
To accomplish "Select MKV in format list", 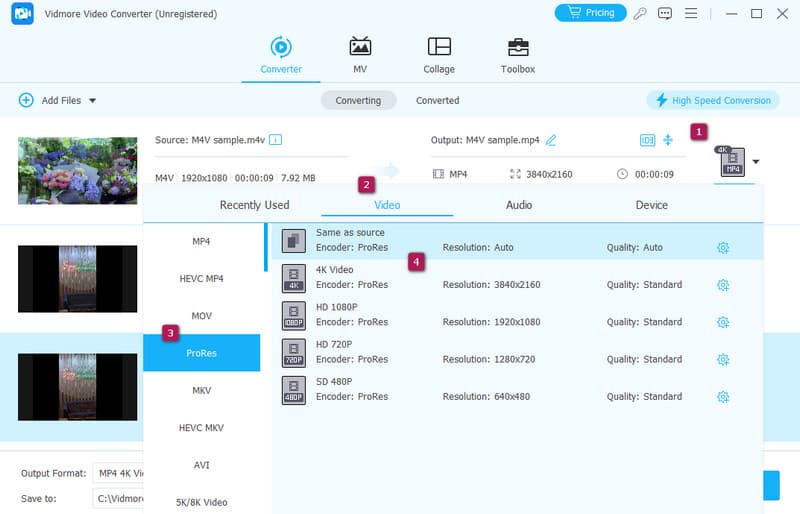I will (x=201, y=390).
